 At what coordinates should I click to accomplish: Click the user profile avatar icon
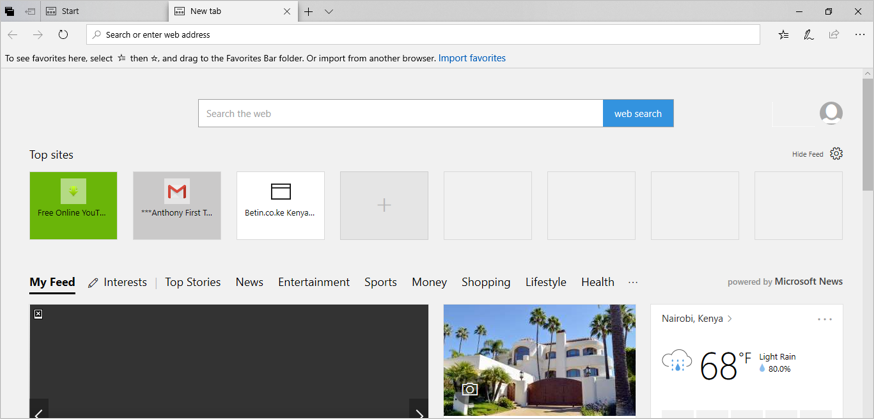[x=830, y=113]
